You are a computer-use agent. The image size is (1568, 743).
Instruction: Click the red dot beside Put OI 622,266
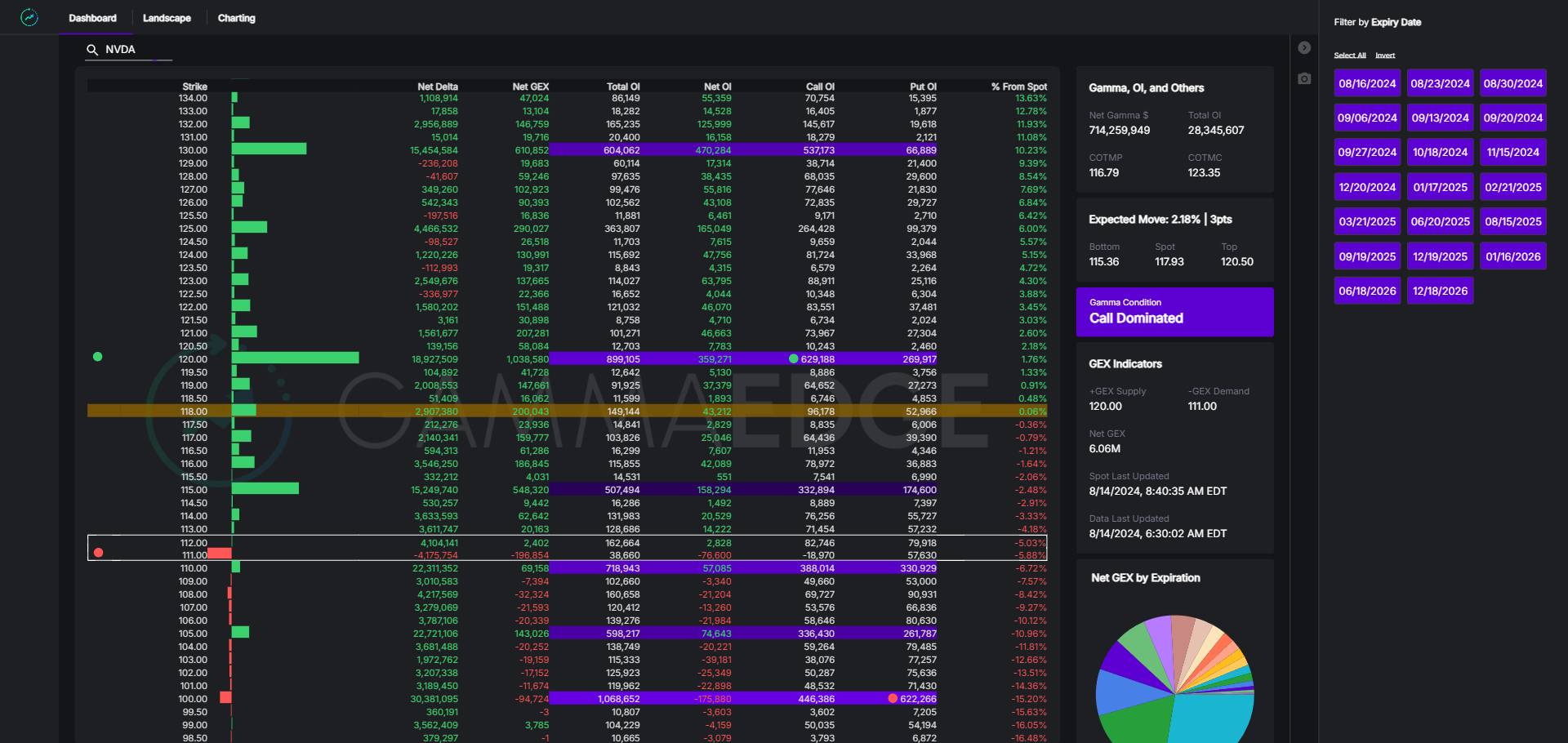pos(893,699)
